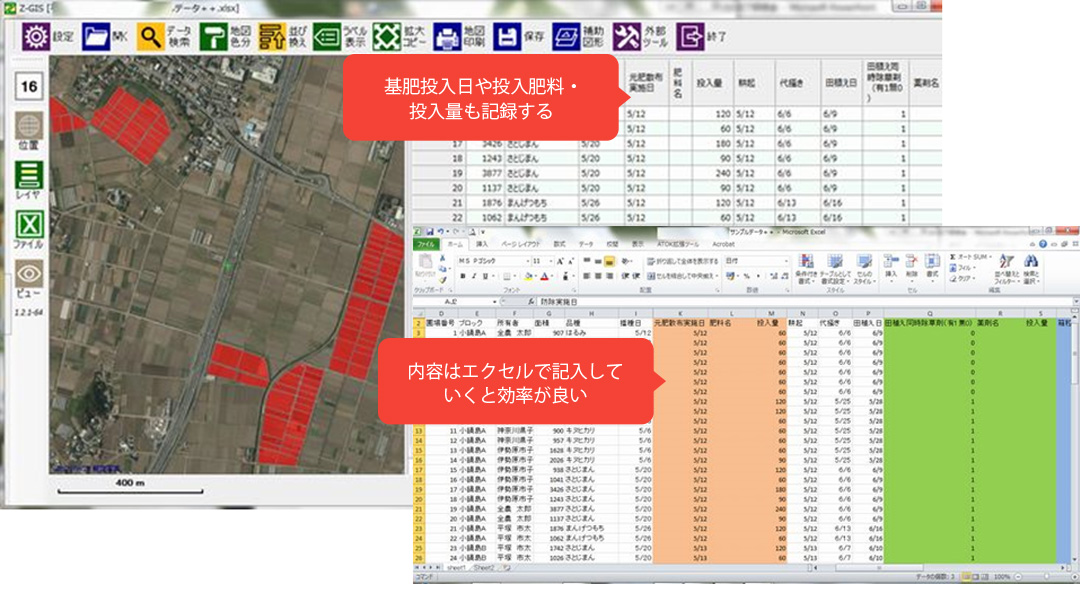The width and height of the screenshot is (1080, 600).
Task: Click the Excel name box
Action: [x=455, y=302]
